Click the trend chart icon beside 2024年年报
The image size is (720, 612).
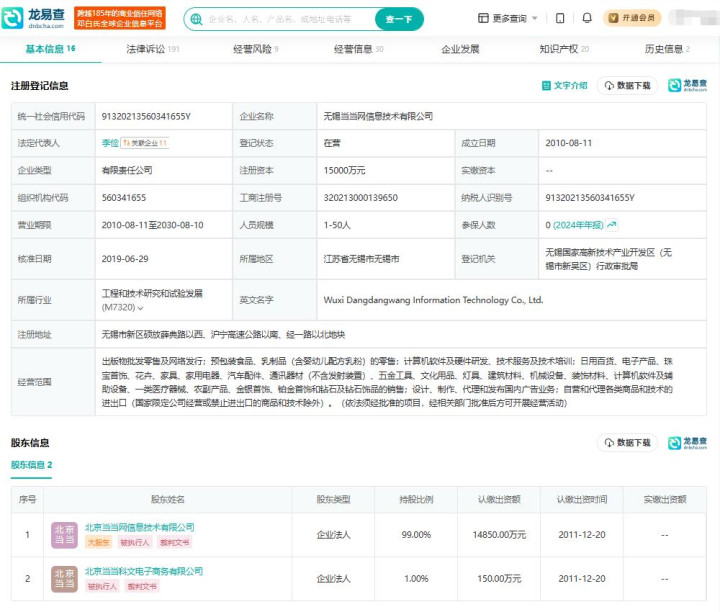(612, 225)
